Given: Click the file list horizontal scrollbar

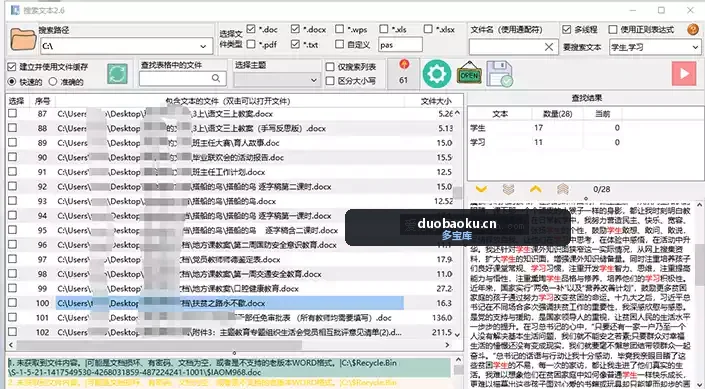Looking at the screenshot, I should 159,345.
